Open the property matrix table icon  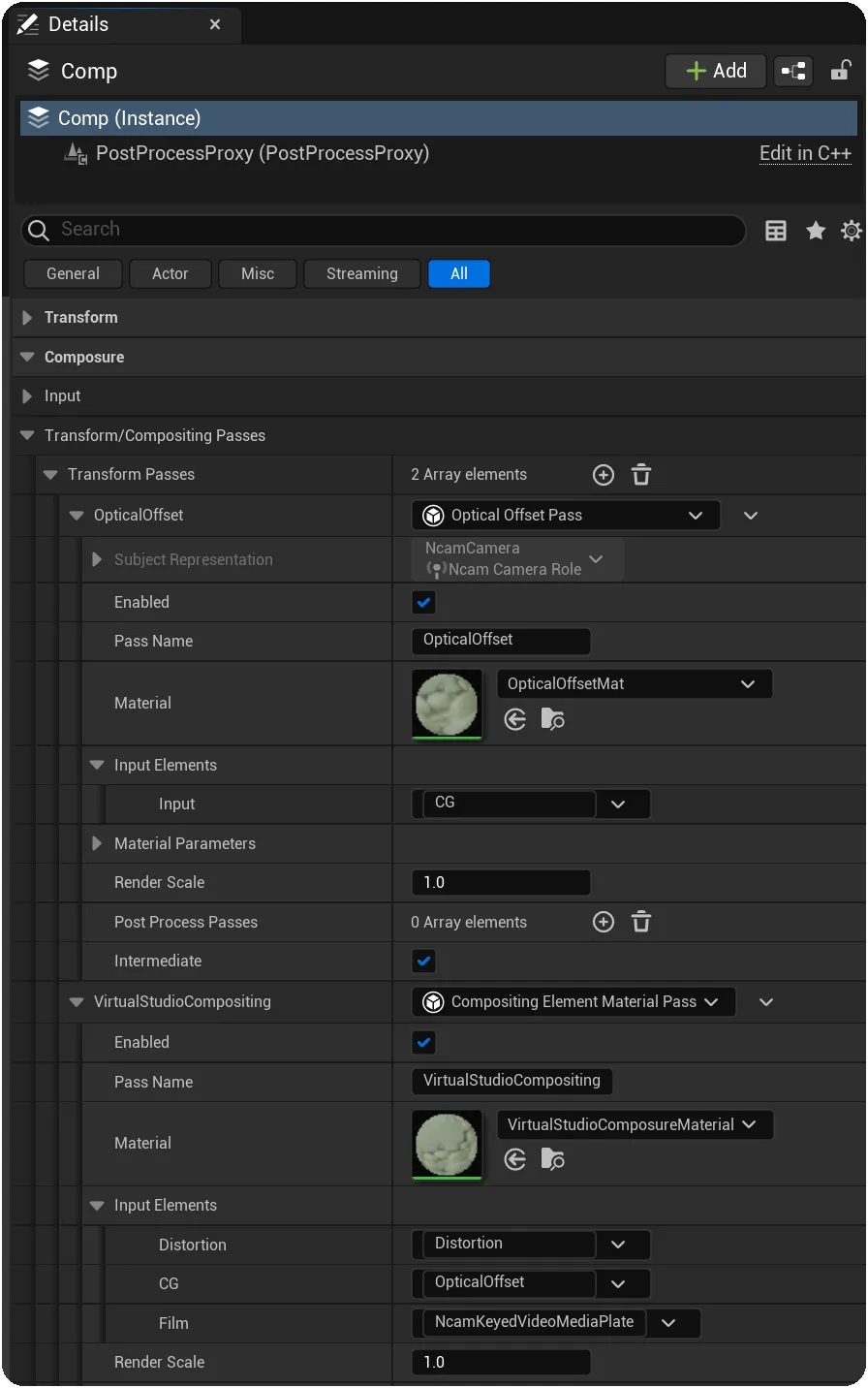[776, 231]
